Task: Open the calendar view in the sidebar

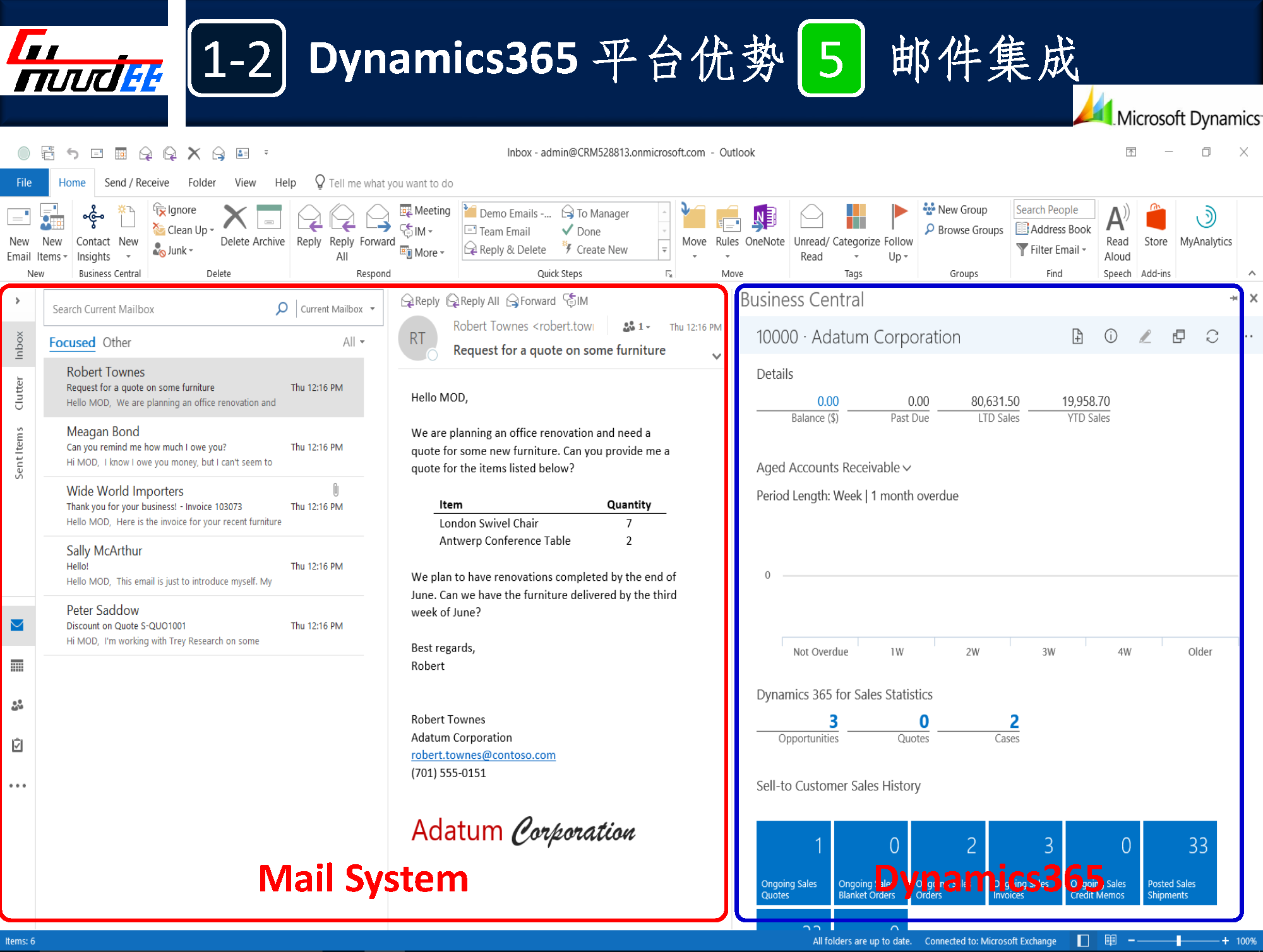Action: (17, 665)
